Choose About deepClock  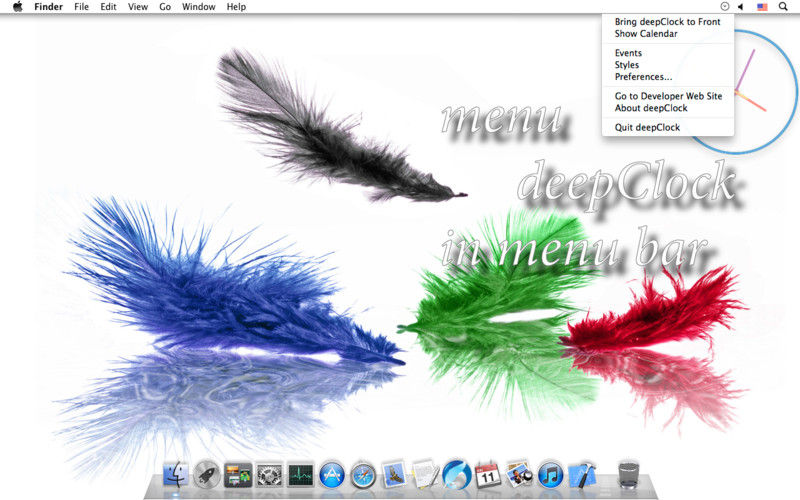667,108
